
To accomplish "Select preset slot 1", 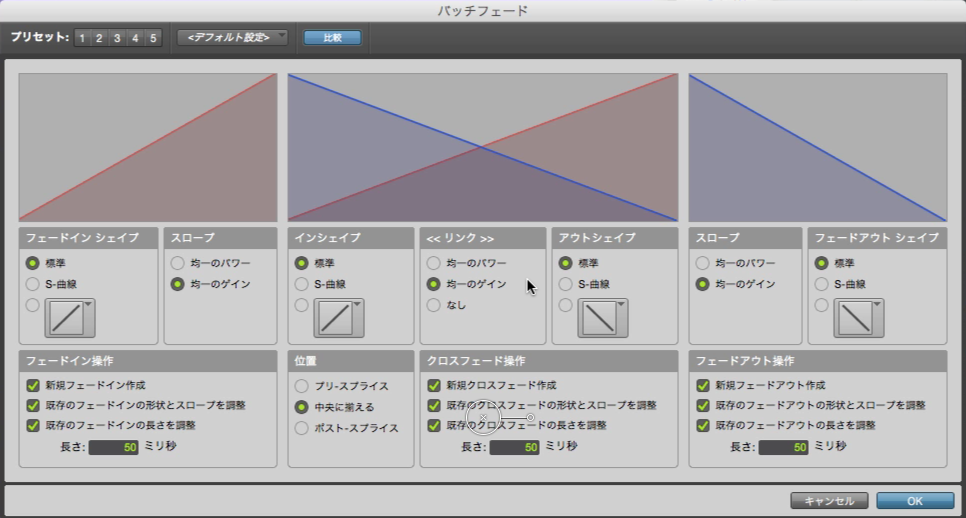I will click(82, 38).
